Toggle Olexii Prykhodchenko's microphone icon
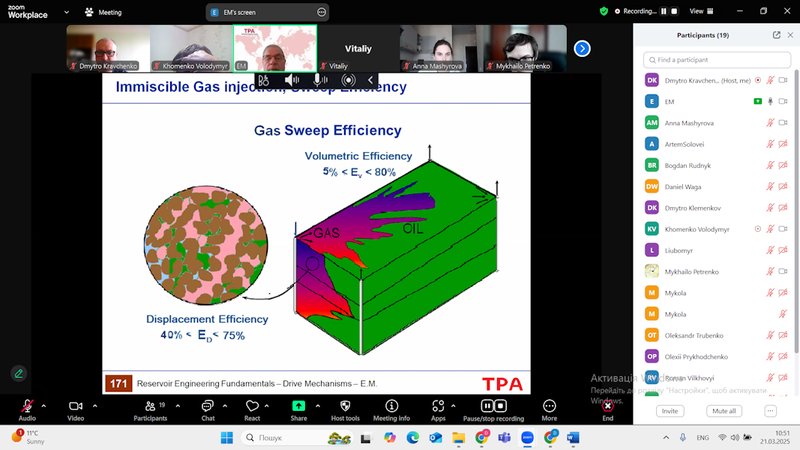800x450 pixels. pos(770,357)
